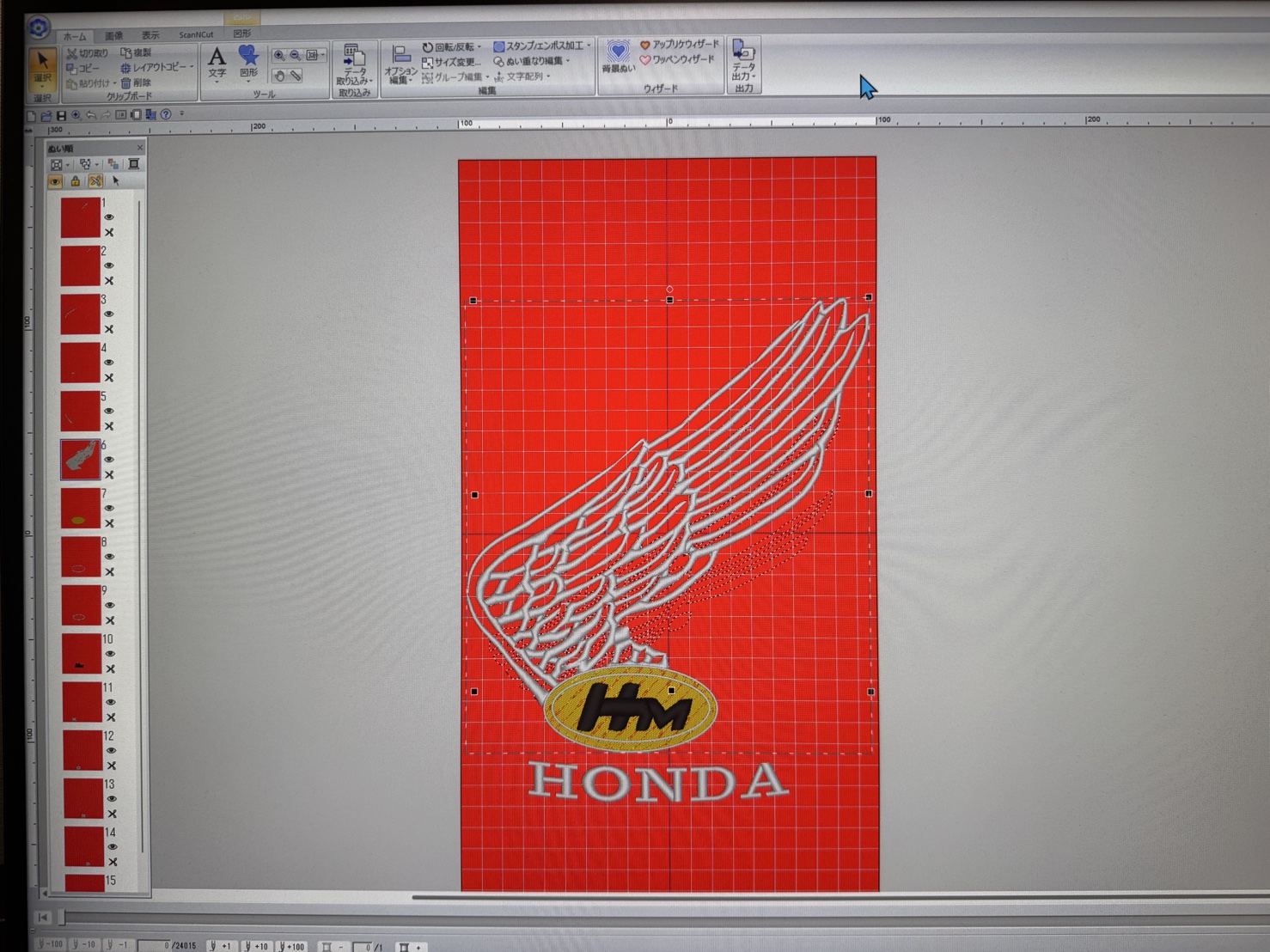Hide sewing order item 10 via eye
Image resolution: width=1270 pixels, height=952 pixels.
coord(110,653)
